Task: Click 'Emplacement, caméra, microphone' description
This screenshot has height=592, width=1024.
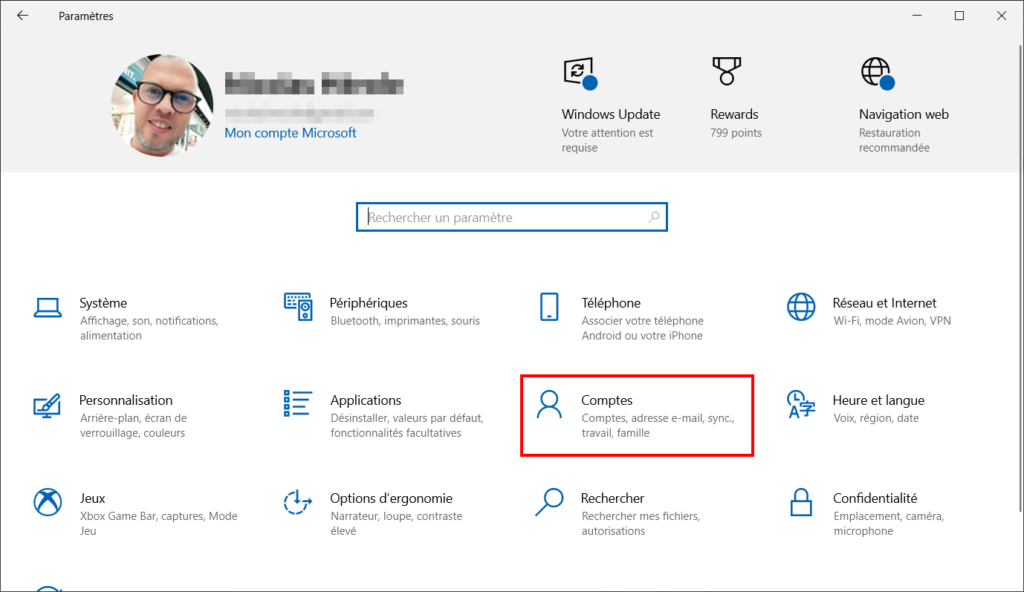Action: (x=889, y=523)
